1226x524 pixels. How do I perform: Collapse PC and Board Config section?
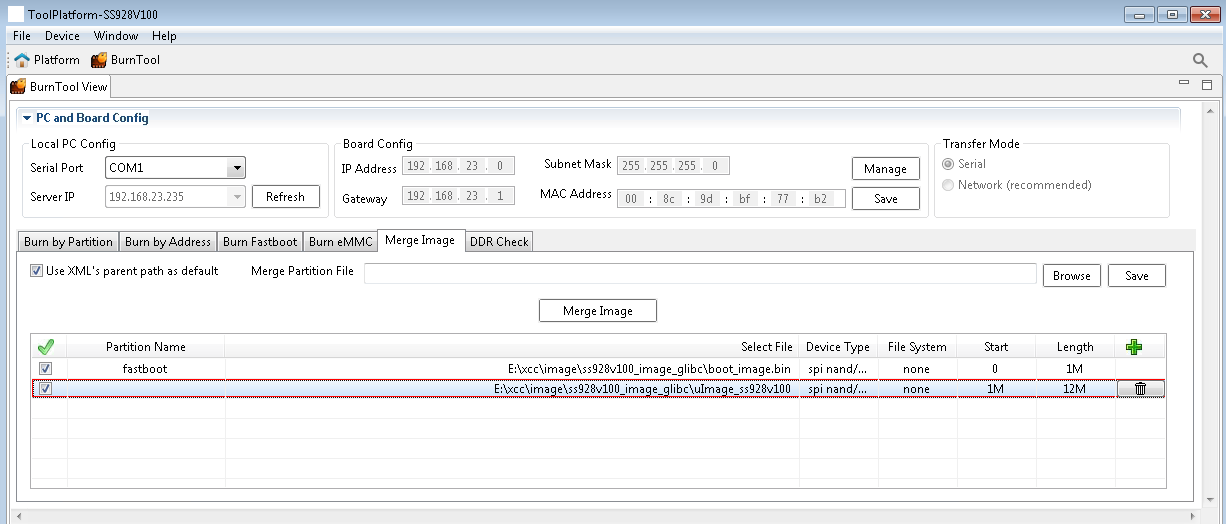click(27, 118)
